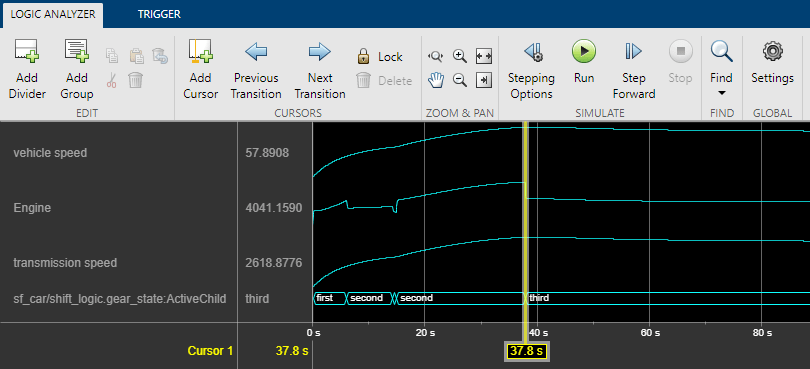Click the 'third' gear state segment
810x369 pixels.
tap(667, 298)
